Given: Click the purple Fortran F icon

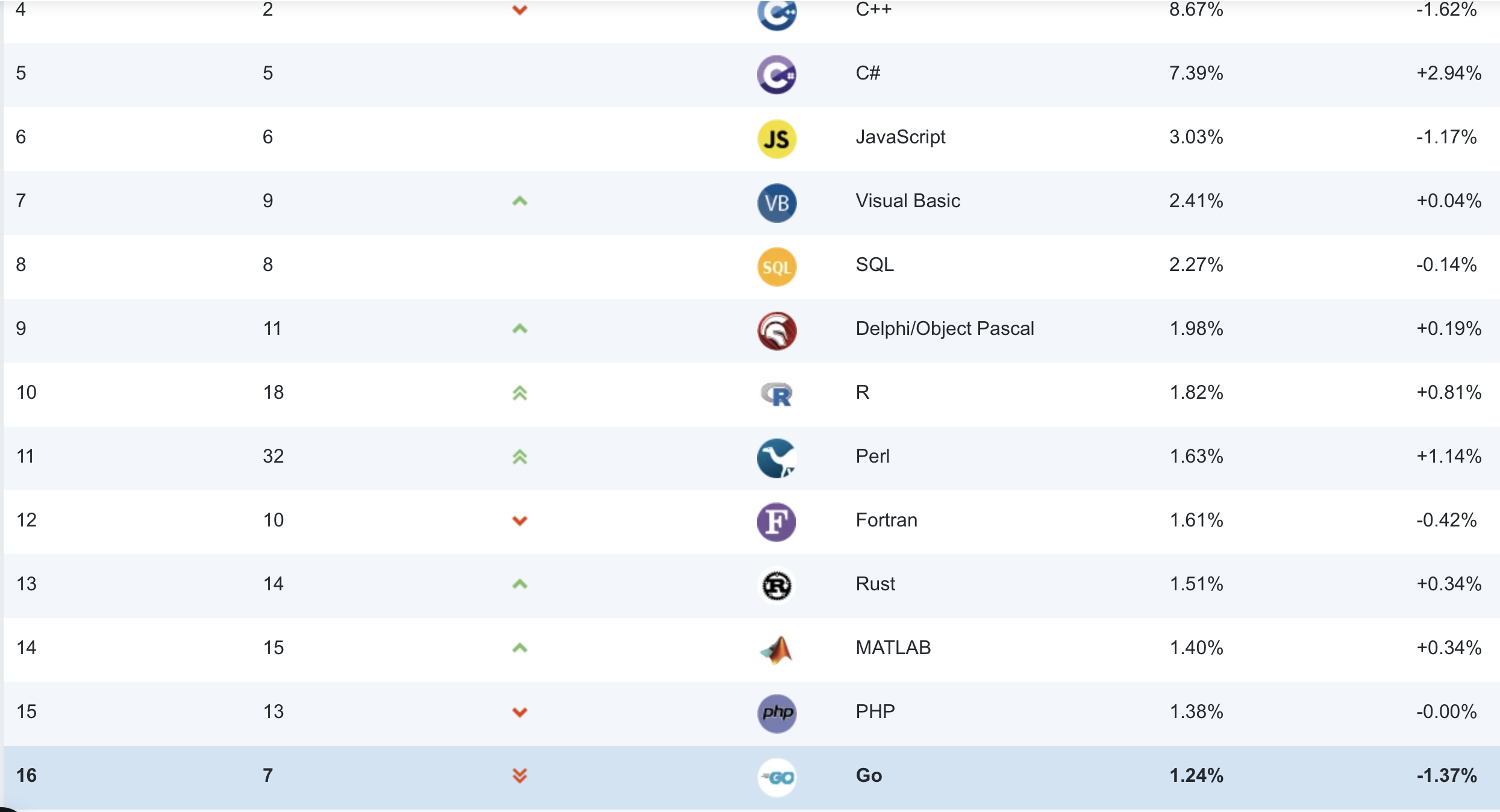Looking at the screenshot, I should pyautogui.click(x=777, y=522).
